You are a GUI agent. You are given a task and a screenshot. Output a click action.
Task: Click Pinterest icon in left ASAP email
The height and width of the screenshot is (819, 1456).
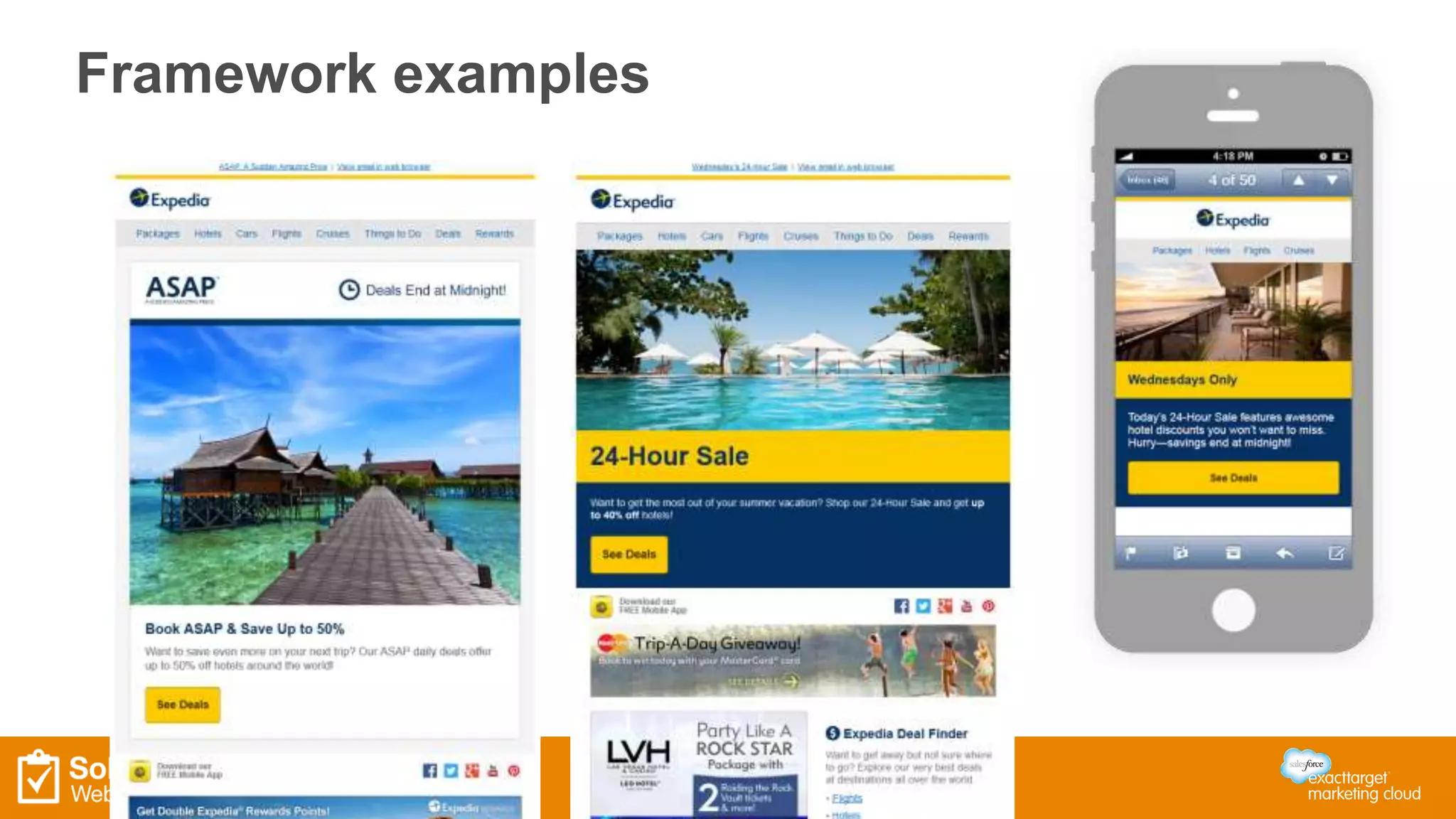(514, 771)
